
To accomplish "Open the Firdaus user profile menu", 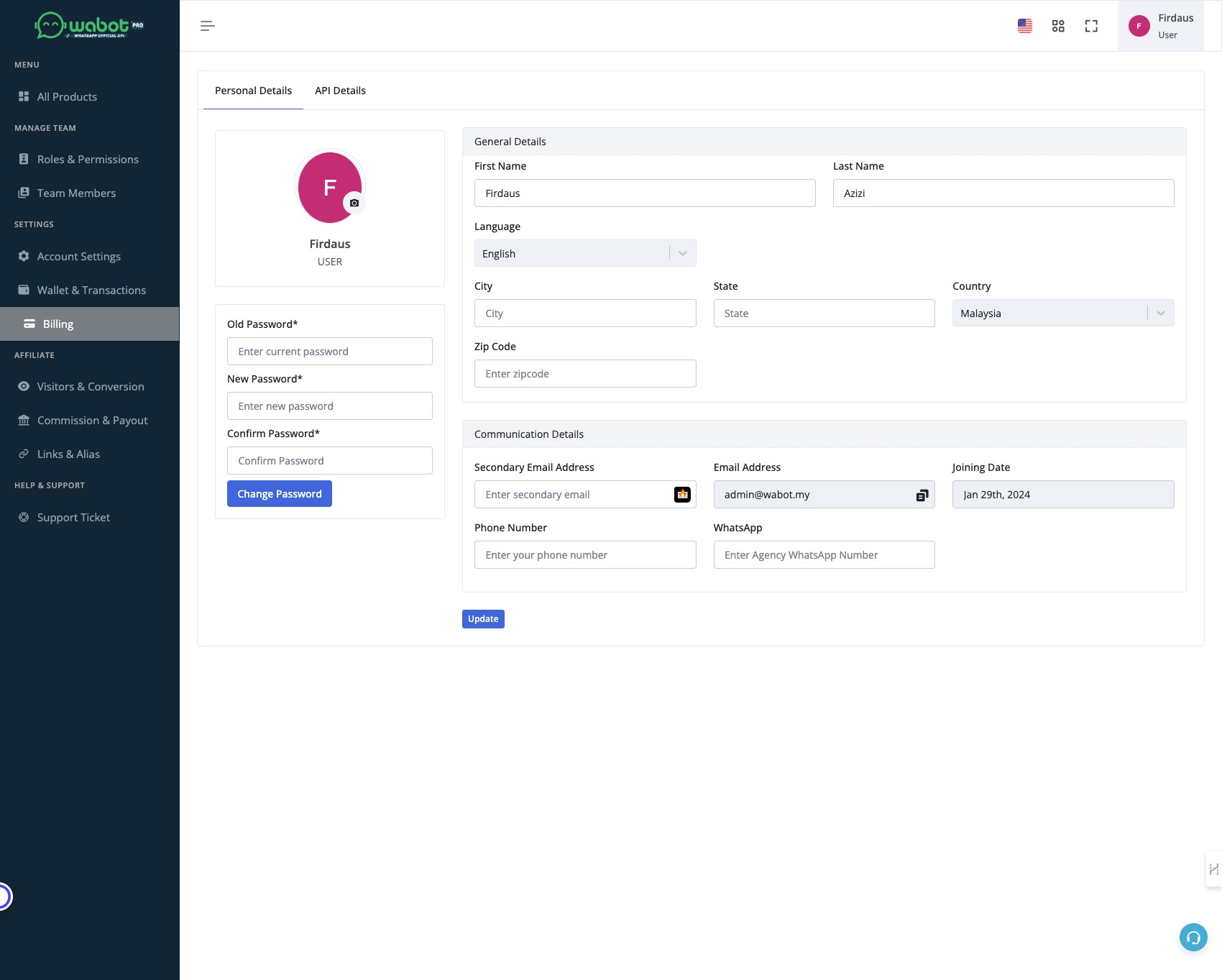I will click(x=1161, y=26).
